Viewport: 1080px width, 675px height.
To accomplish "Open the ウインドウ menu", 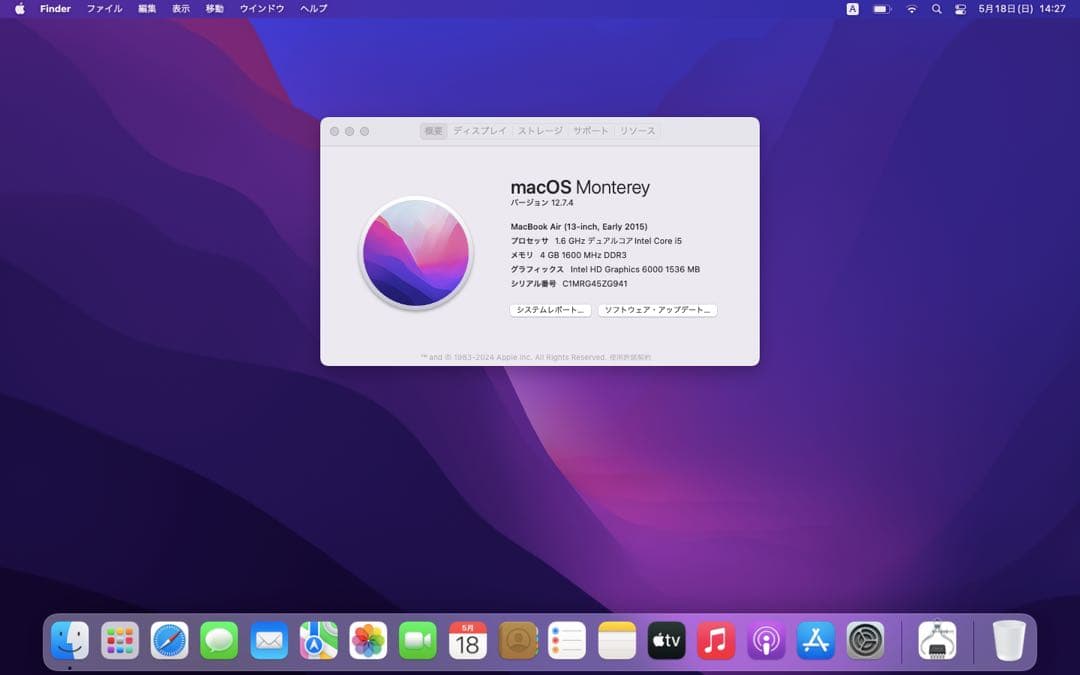I will pyautogui.click(x=262, y=9).
